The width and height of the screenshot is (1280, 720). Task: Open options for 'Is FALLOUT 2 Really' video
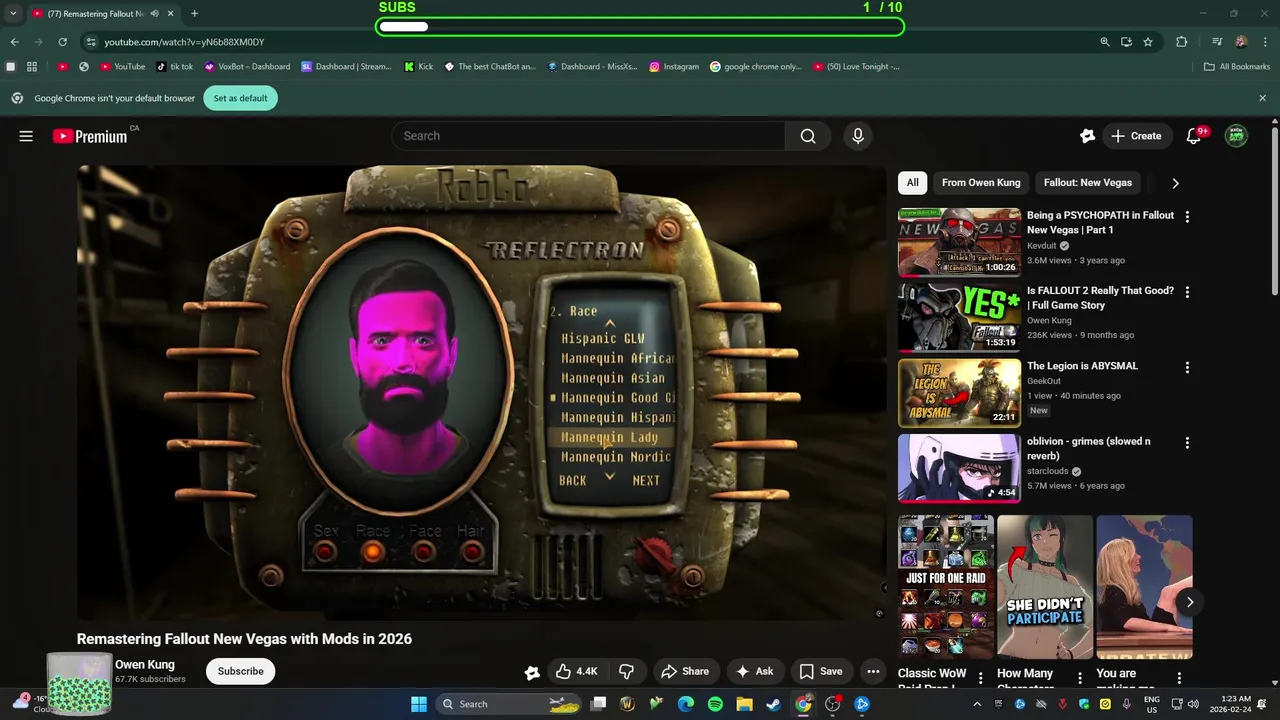[x=1187, y=292]
